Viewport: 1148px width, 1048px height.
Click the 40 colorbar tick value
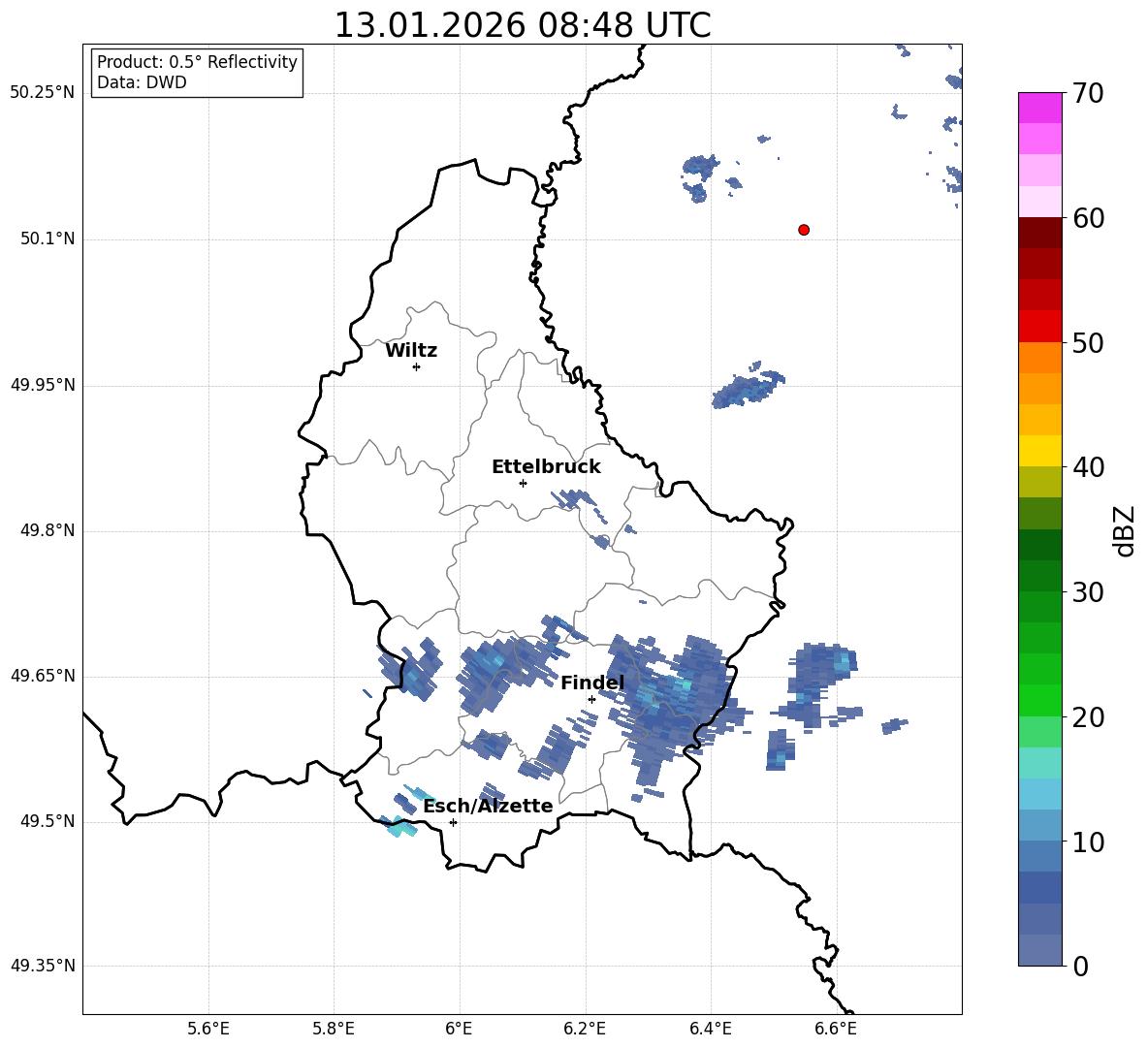pos(1089,467)
